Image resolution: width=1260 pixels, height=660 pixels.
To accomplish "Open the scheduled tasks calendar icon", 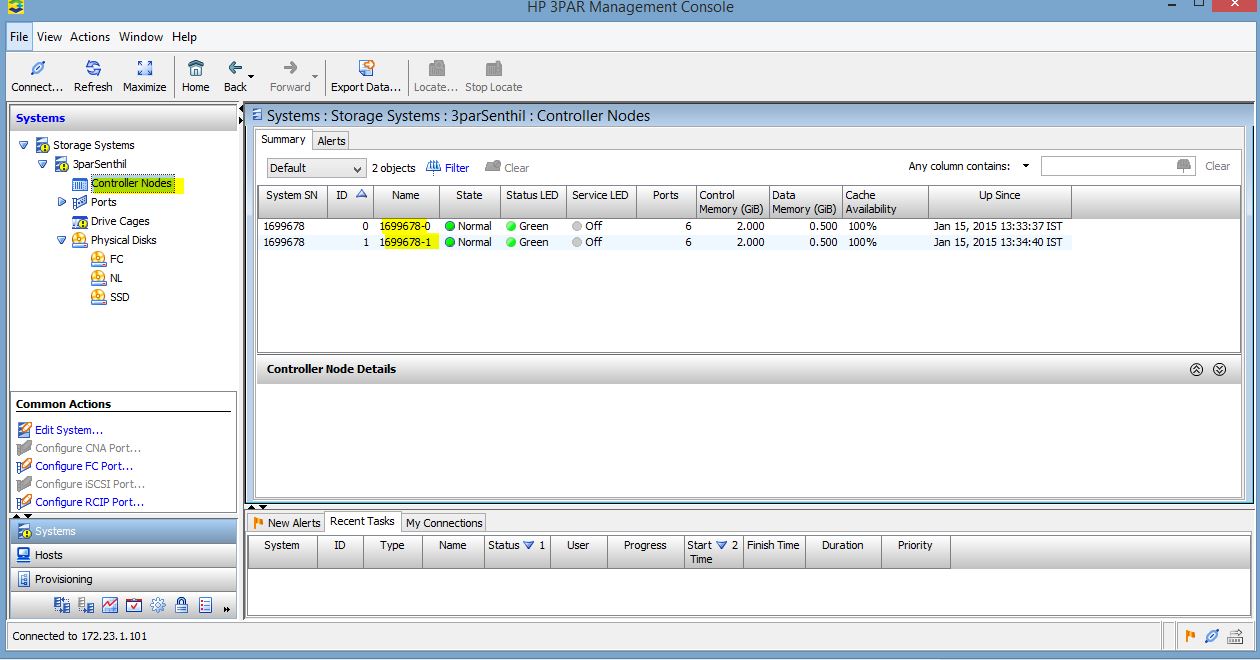I will 134,605.
